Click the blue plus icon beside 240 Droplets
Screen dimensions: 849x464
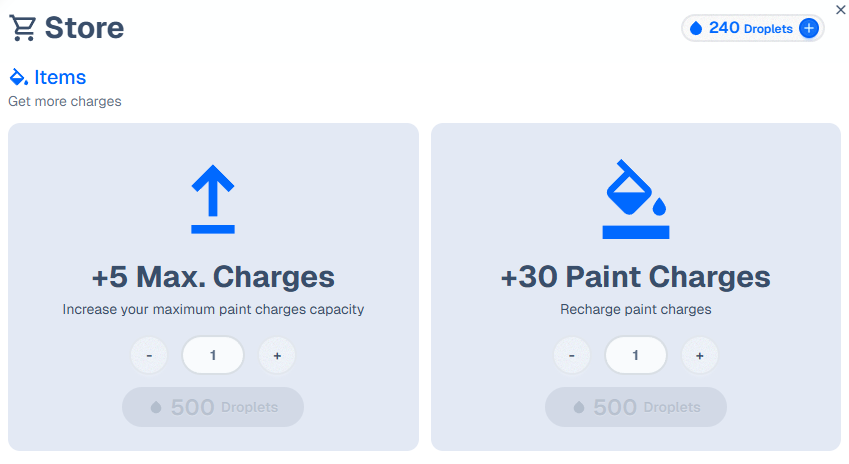coord(809,28)
